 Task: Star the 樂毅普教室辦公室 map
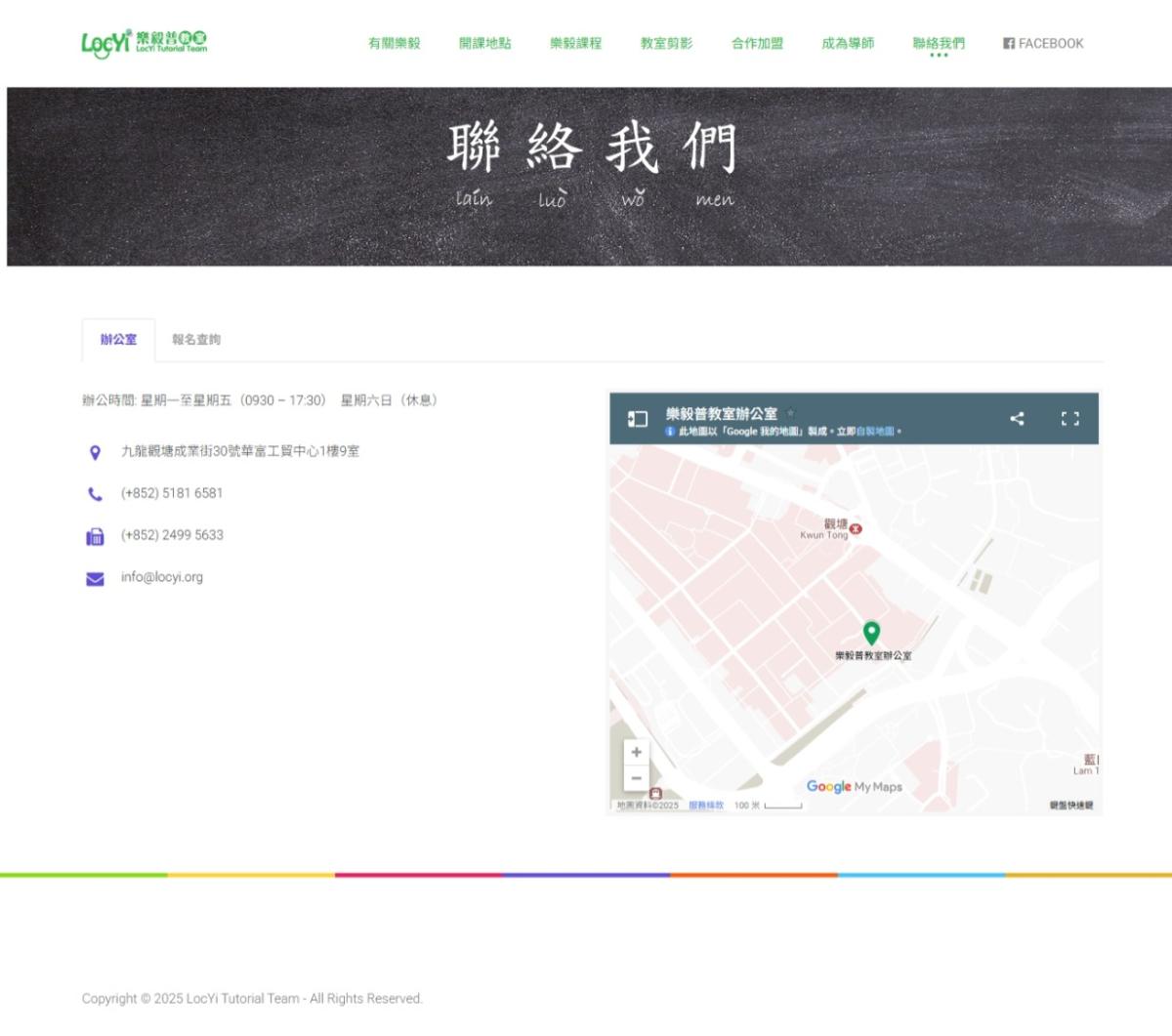pyautogui.click(x=791, y=413)
